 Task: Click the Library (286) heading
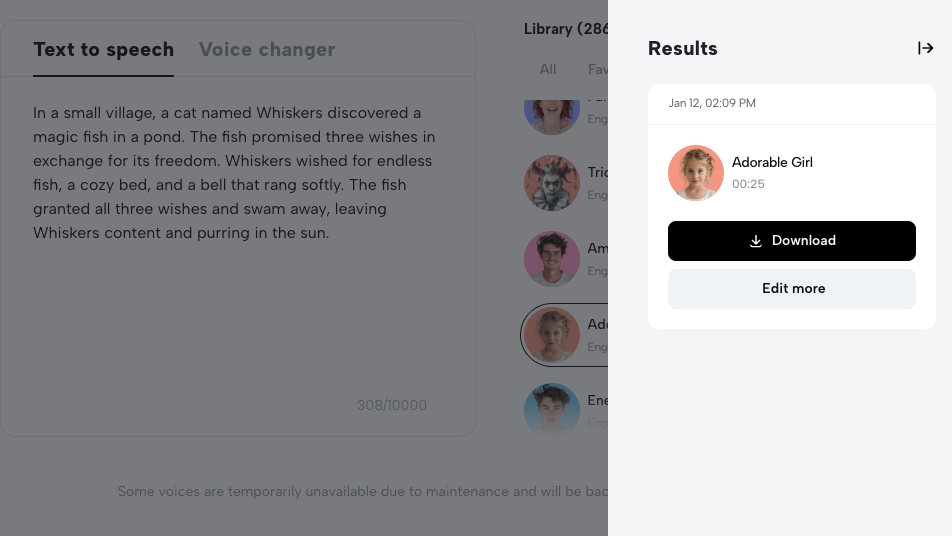(x=564, y=29)
